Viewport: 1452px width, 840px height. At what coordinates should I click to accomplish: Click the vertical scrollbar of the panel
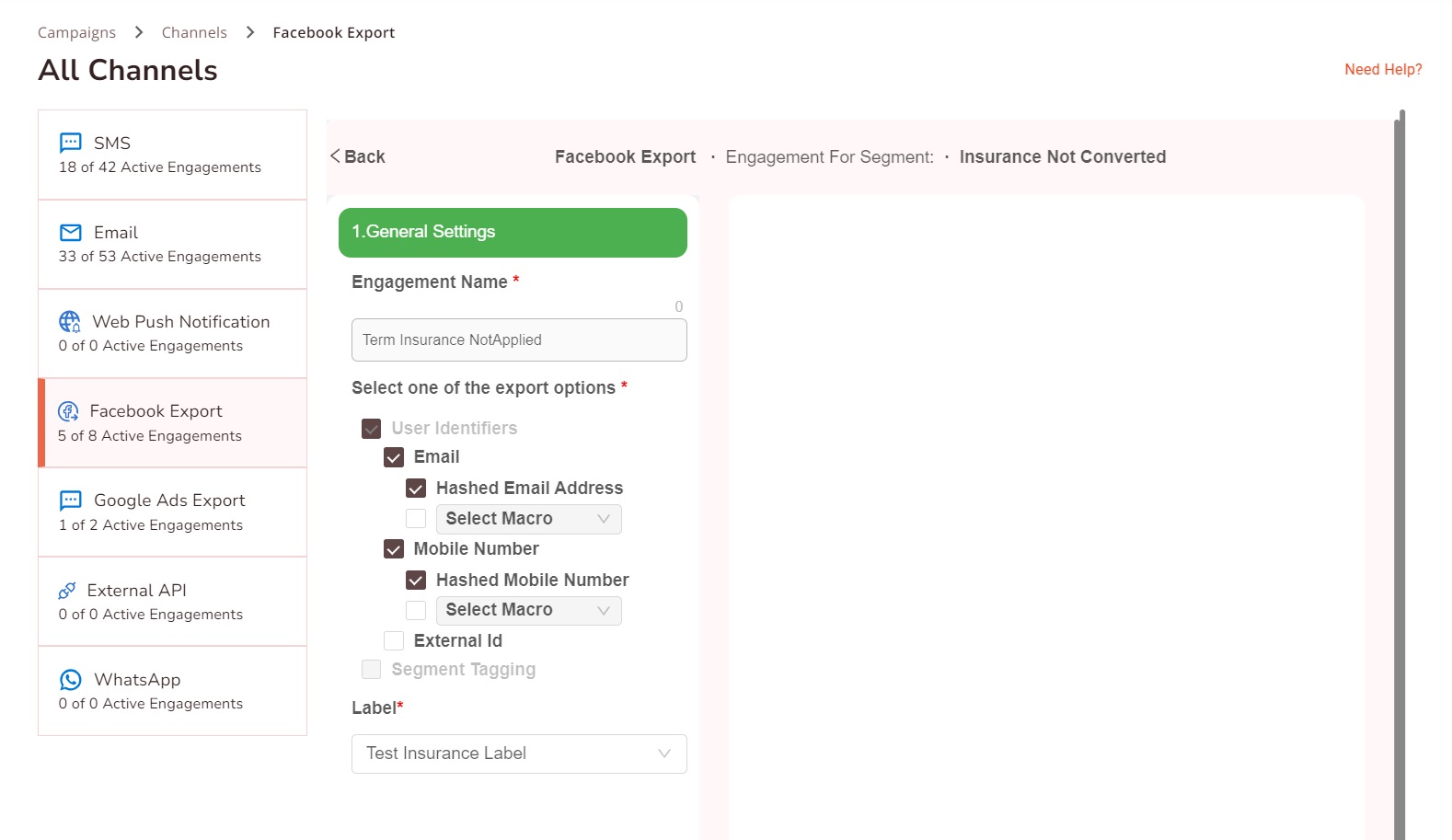pyautogui.click(x=1400, y=460)
